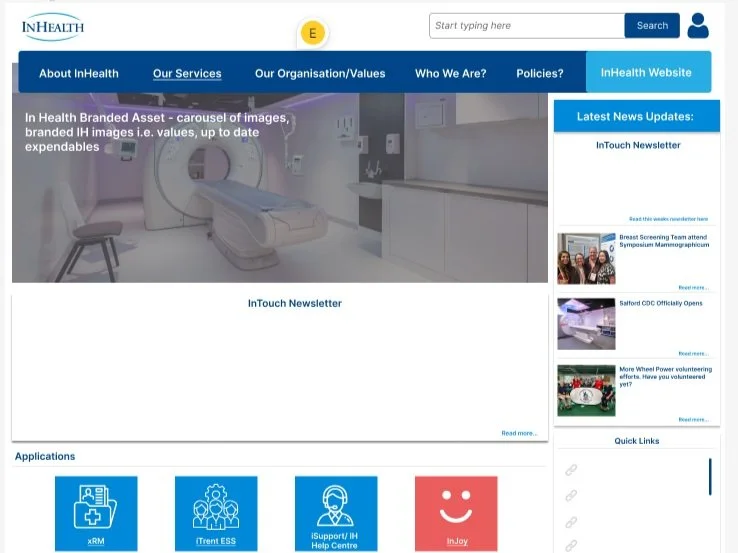The height and width of the screenshot is (553, 738).
Task: Focus the Start typing here search field
Action: (x=527, y=25)
